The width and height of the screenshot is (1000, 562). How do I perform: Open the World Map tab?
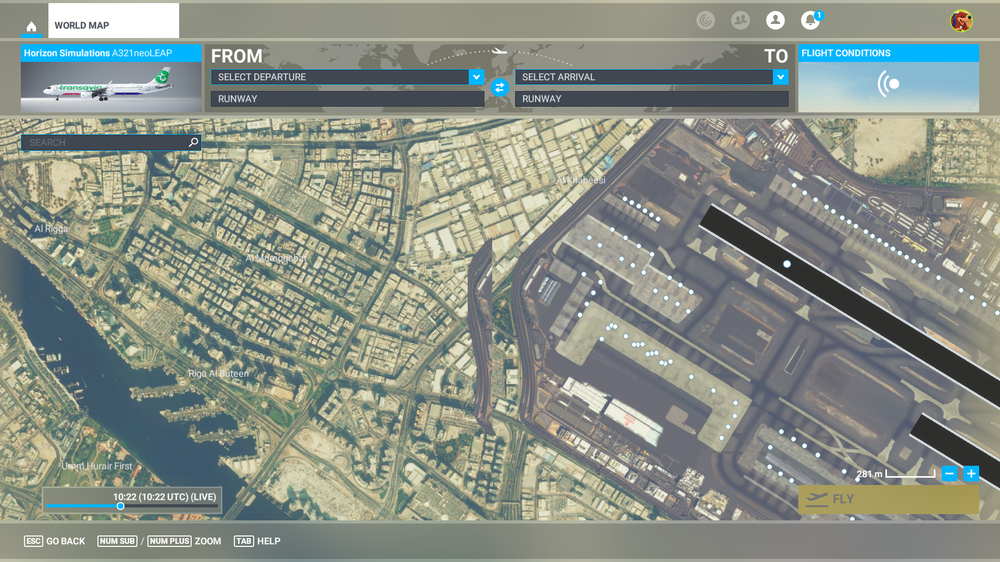pos(112,25)
